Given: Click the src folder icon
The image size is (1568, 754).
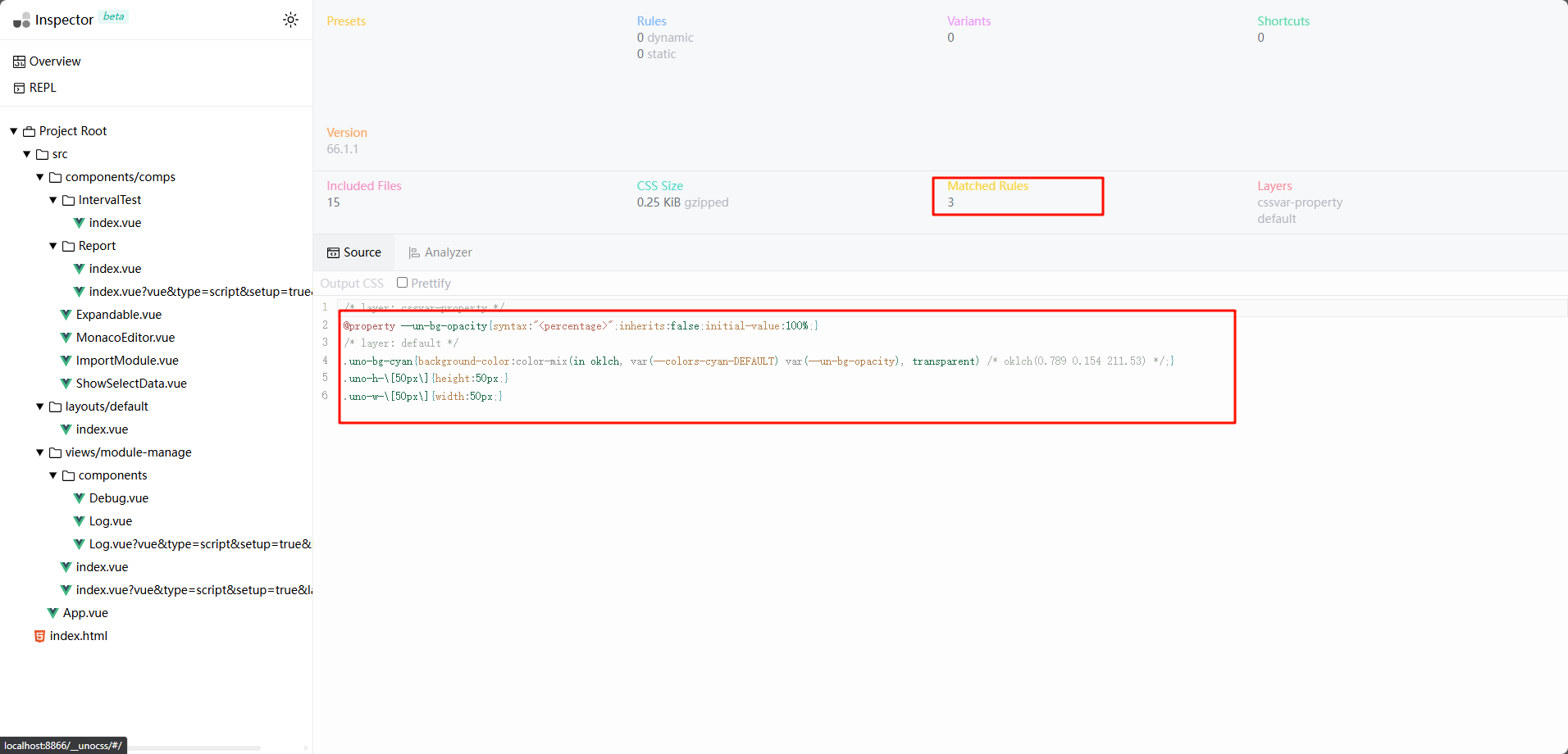Looking at the screenshot, I should click(43, 154).
